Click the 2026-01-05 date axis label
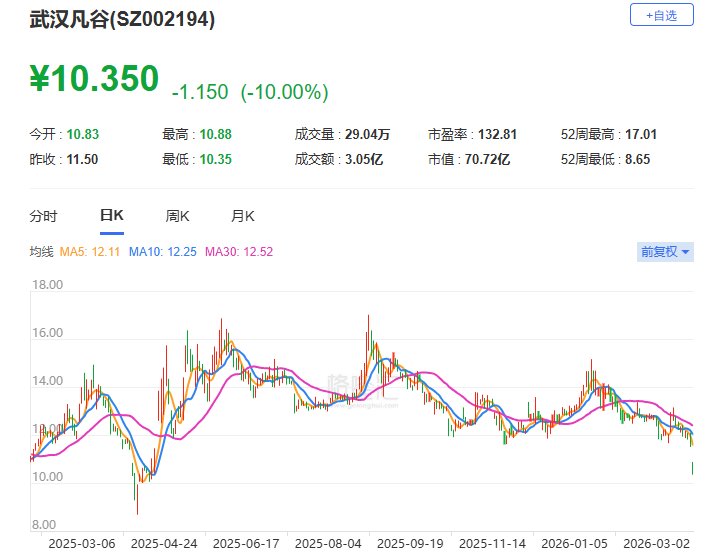Screen dimensions: 711x555 click(574, 544)
